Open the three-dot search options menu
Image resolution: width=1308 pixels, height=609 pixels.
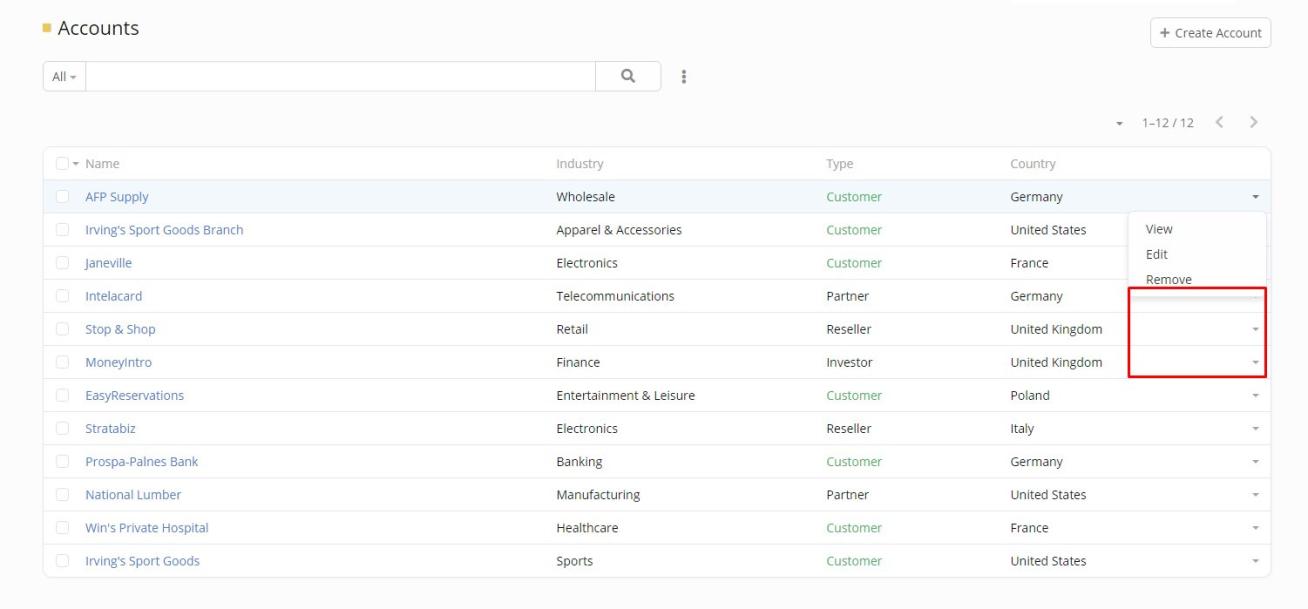click(684, 77)
